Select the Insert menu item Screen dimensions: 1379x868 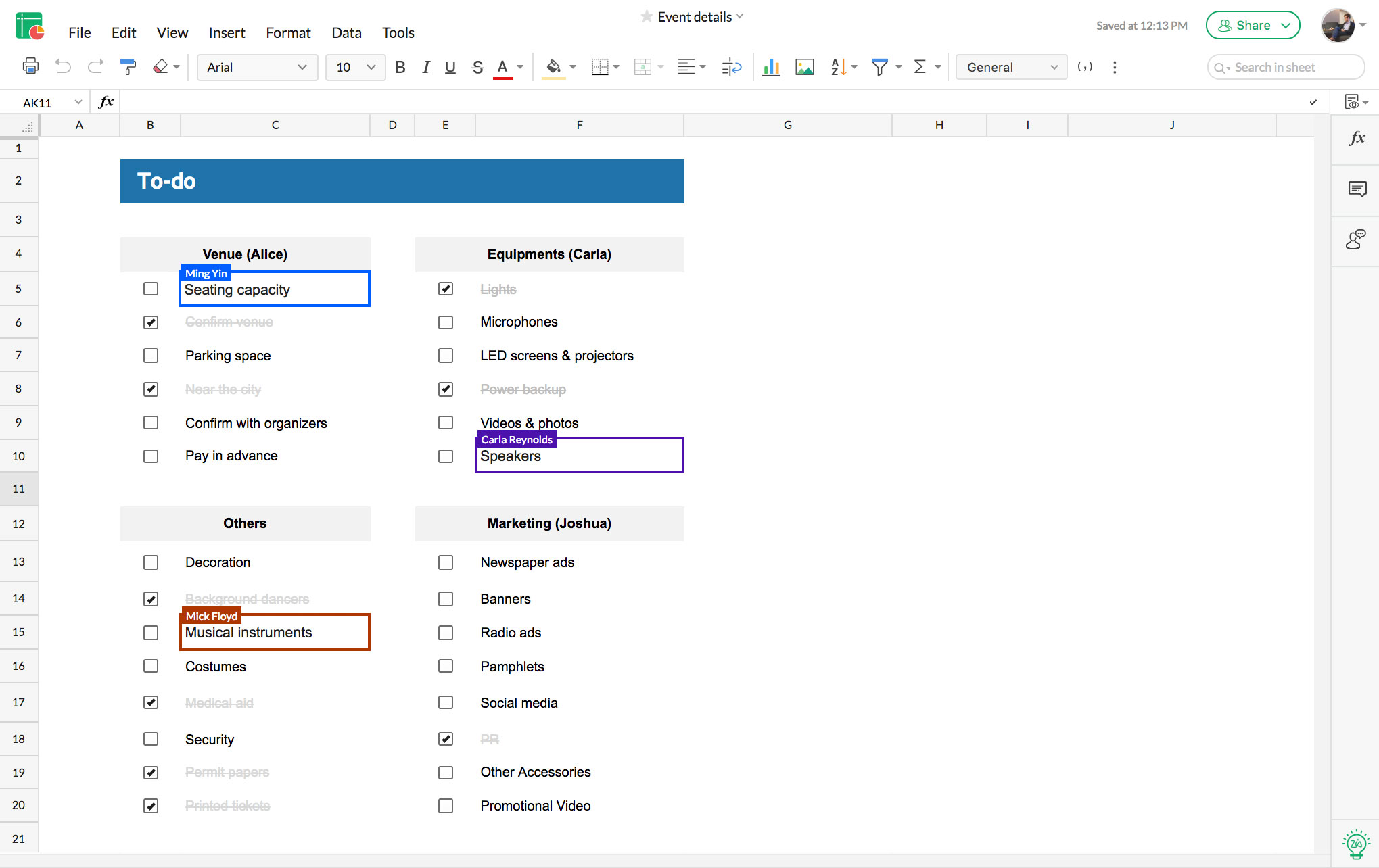(x=225, y=33)
